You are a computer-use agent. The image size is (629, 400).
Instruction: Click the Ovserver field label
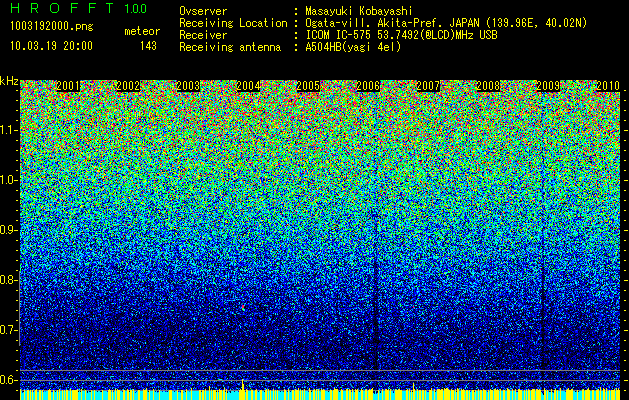coord(203,11)
